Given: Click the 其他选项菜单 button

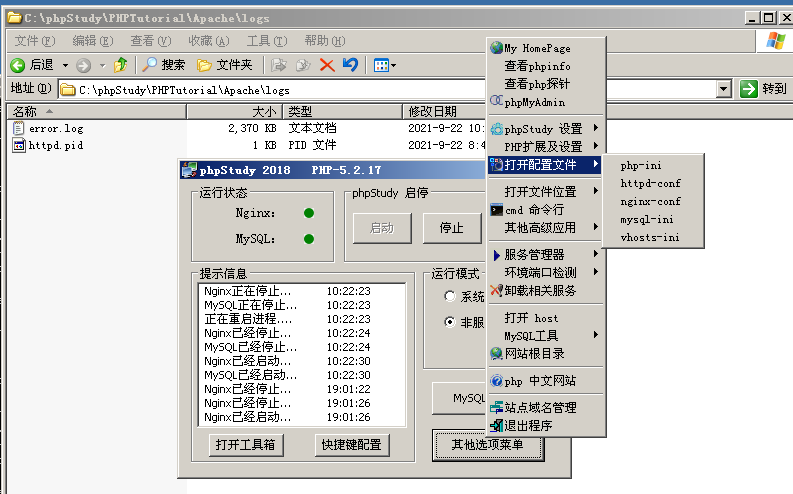Looking at the screenshot, I should (488, 445).
